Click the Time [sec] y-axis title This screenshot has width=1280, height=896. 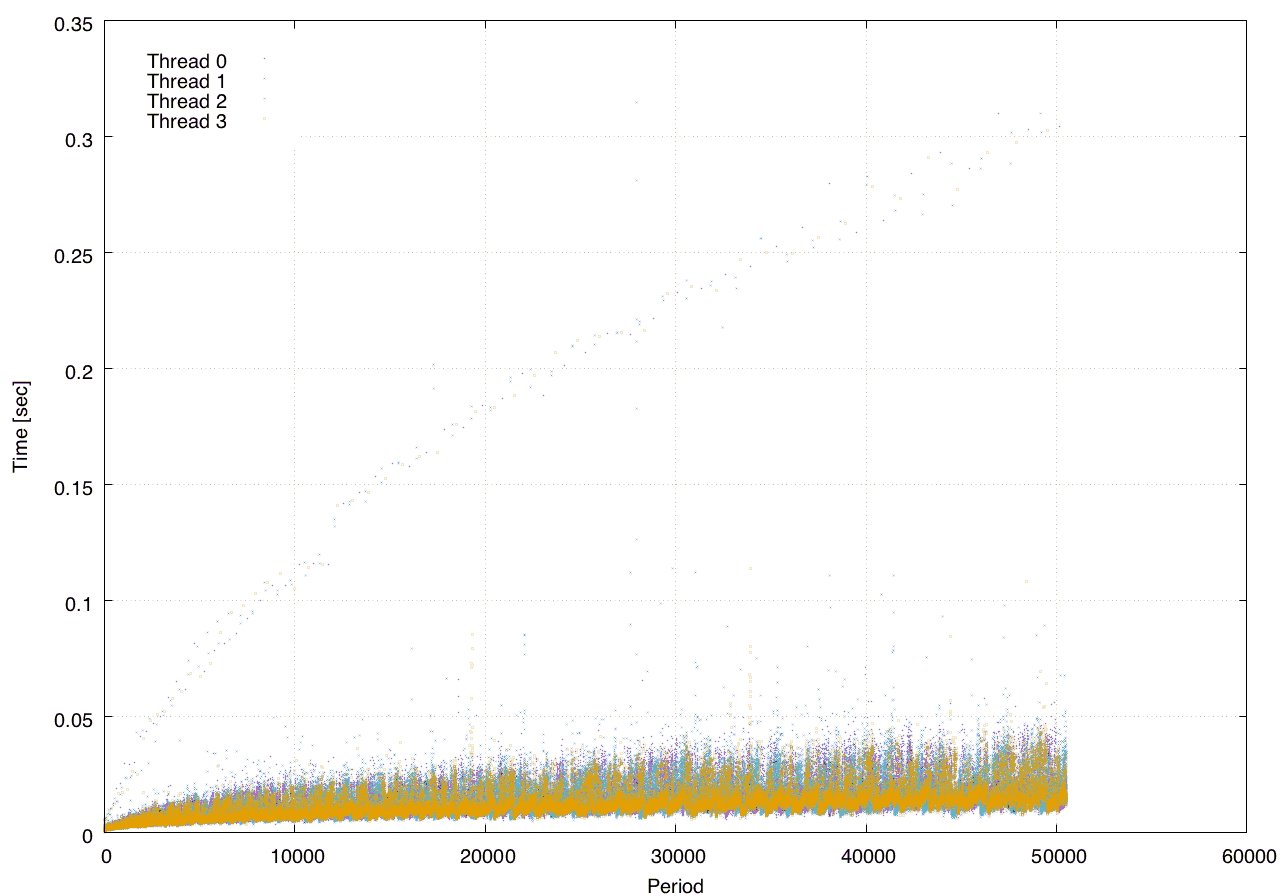pos(21,426)
